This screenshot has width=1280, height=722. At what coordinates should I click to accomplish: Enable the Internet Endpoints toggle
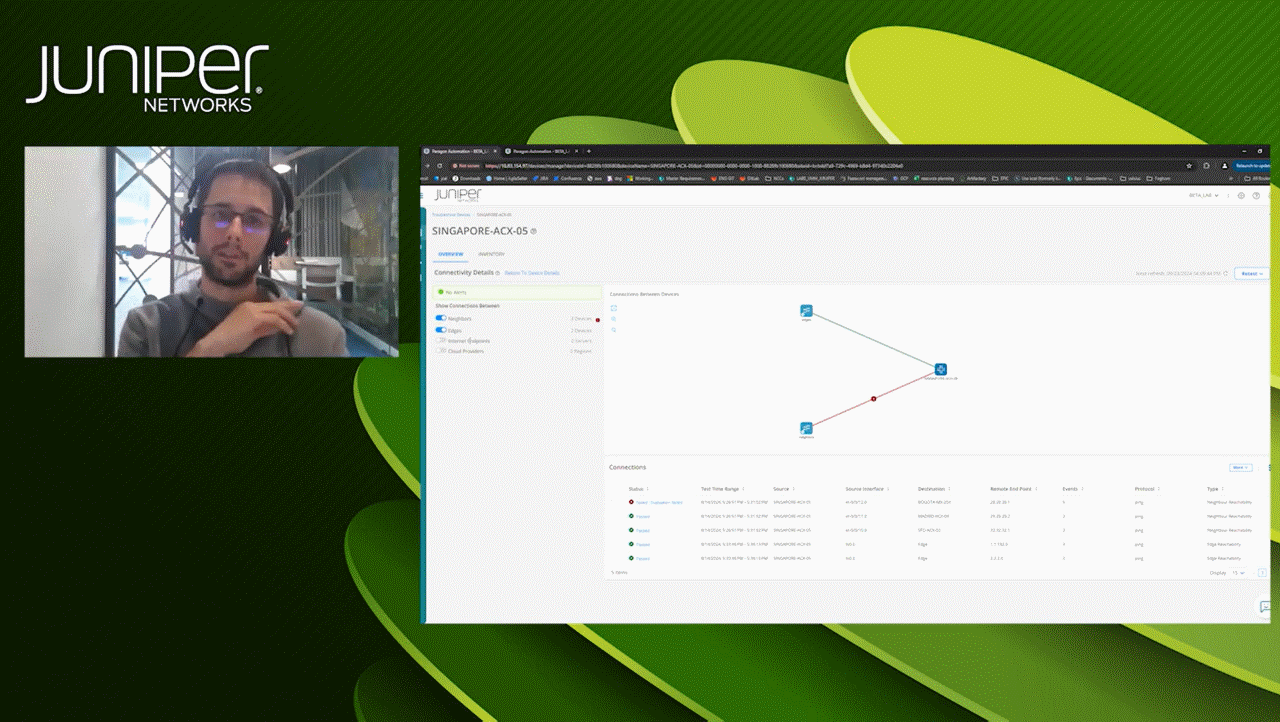tap(440, 341)
